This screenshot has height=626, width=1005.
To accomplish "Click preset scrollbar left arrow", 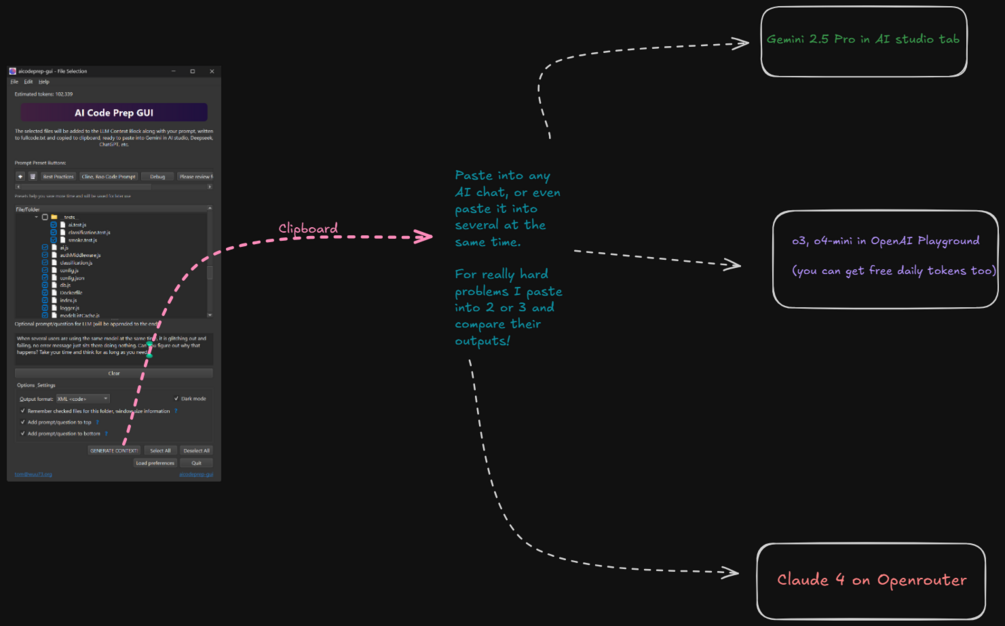I will [x=18, y=187].
